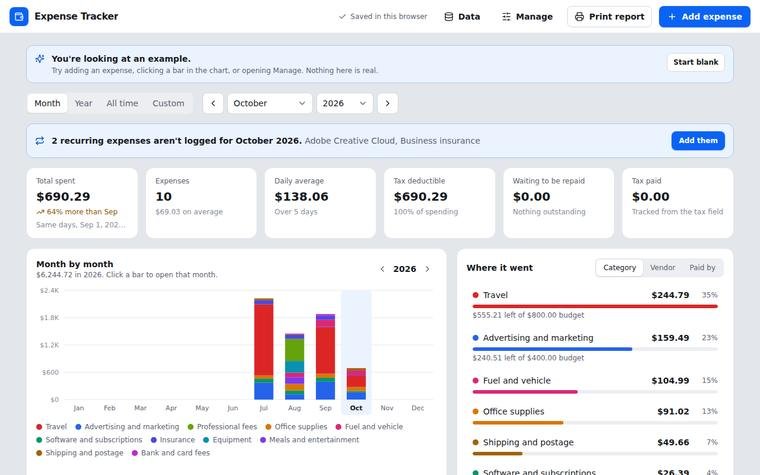Click the recurring arrows icon in the banner

point(40,141)
